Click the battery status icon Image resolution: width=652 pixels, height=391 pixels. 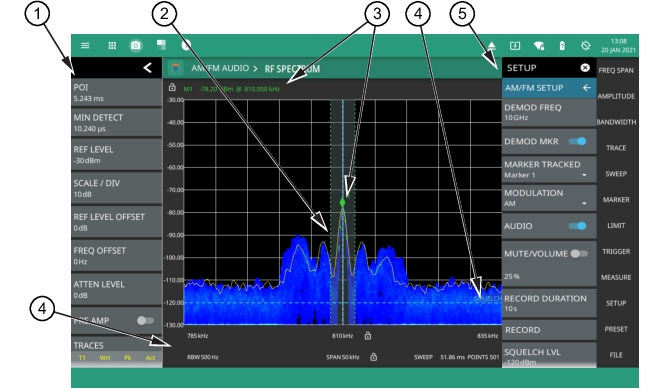coord(562,45)
